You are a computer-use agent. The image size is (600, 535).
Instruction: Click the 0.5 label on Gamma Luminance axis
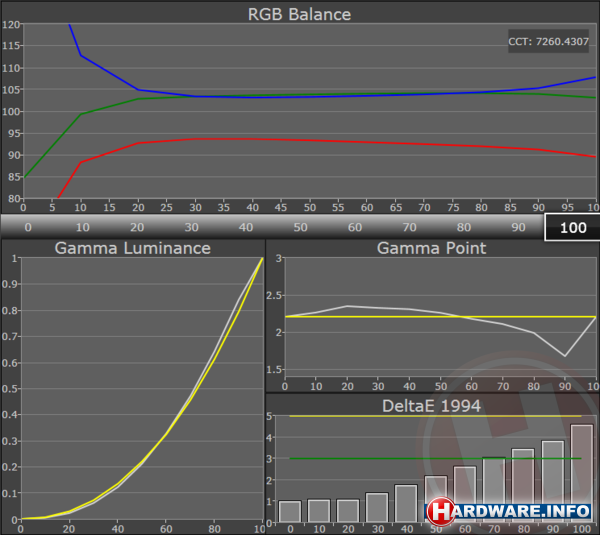click(x=10, y=389)
